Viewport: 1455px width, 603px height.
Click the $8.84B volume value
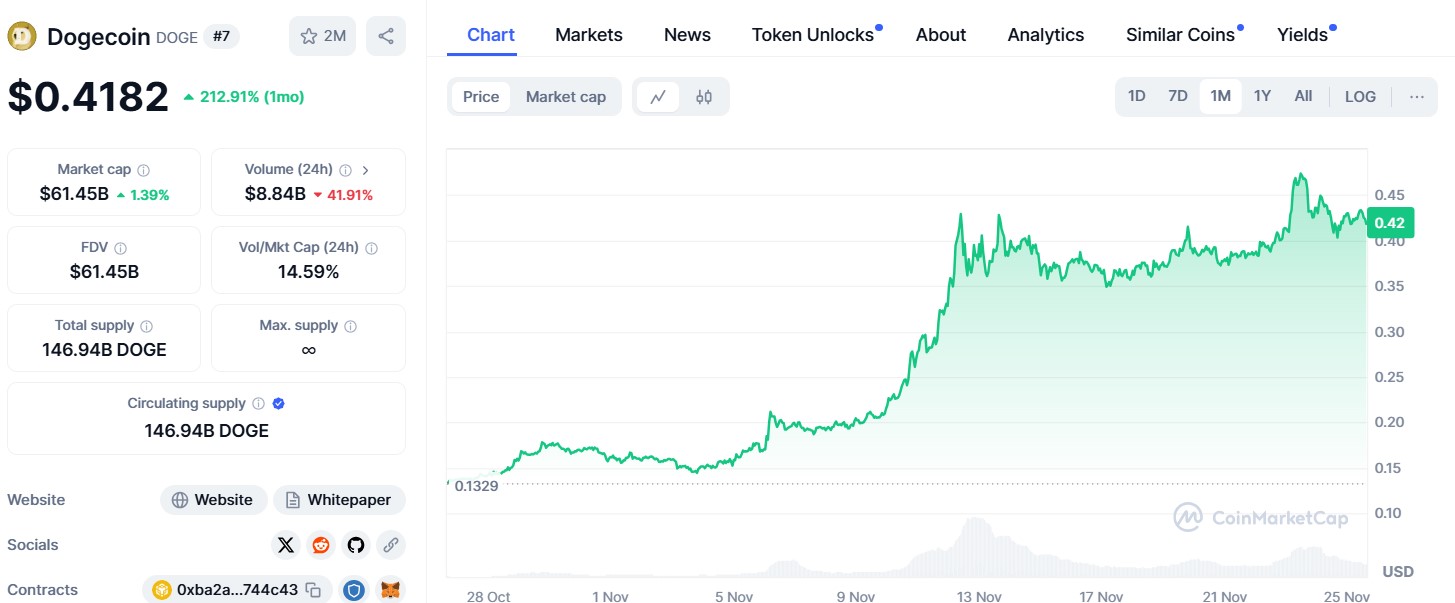coord(275,194)
